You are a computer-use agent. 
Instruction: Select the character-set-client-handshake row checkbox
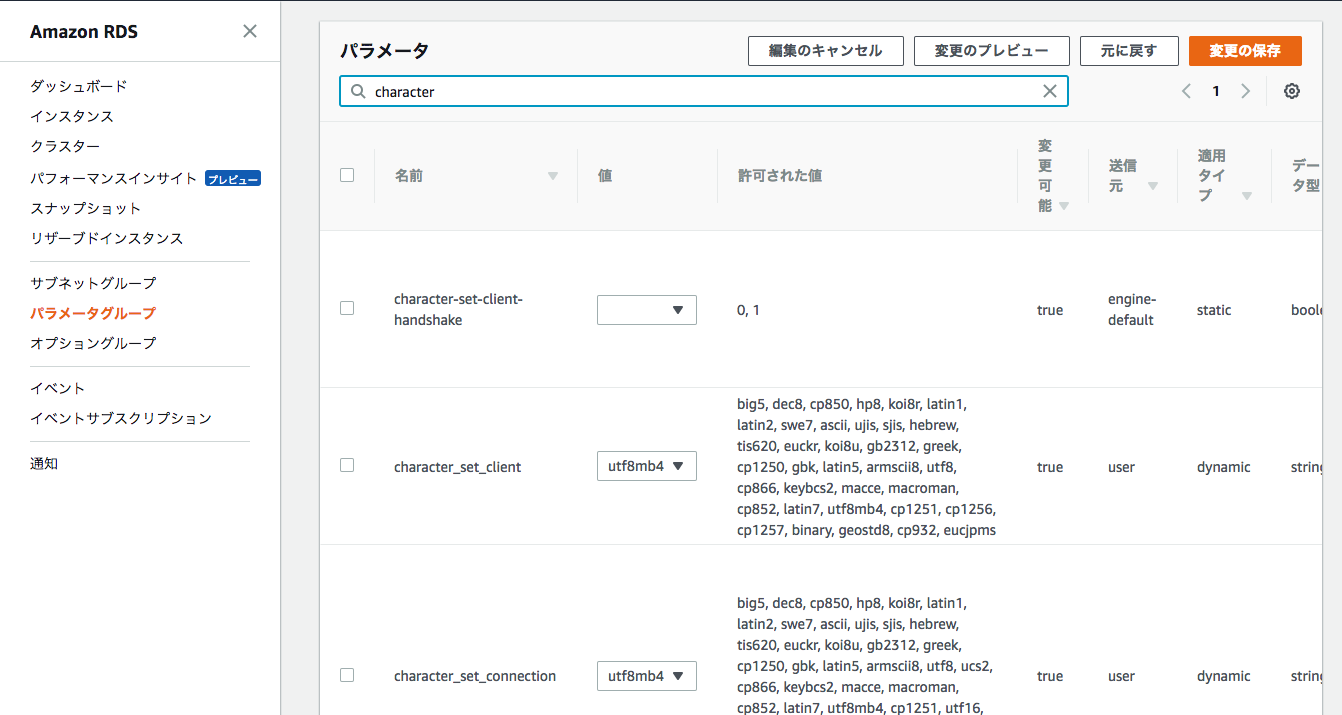(x=347, y=308)
